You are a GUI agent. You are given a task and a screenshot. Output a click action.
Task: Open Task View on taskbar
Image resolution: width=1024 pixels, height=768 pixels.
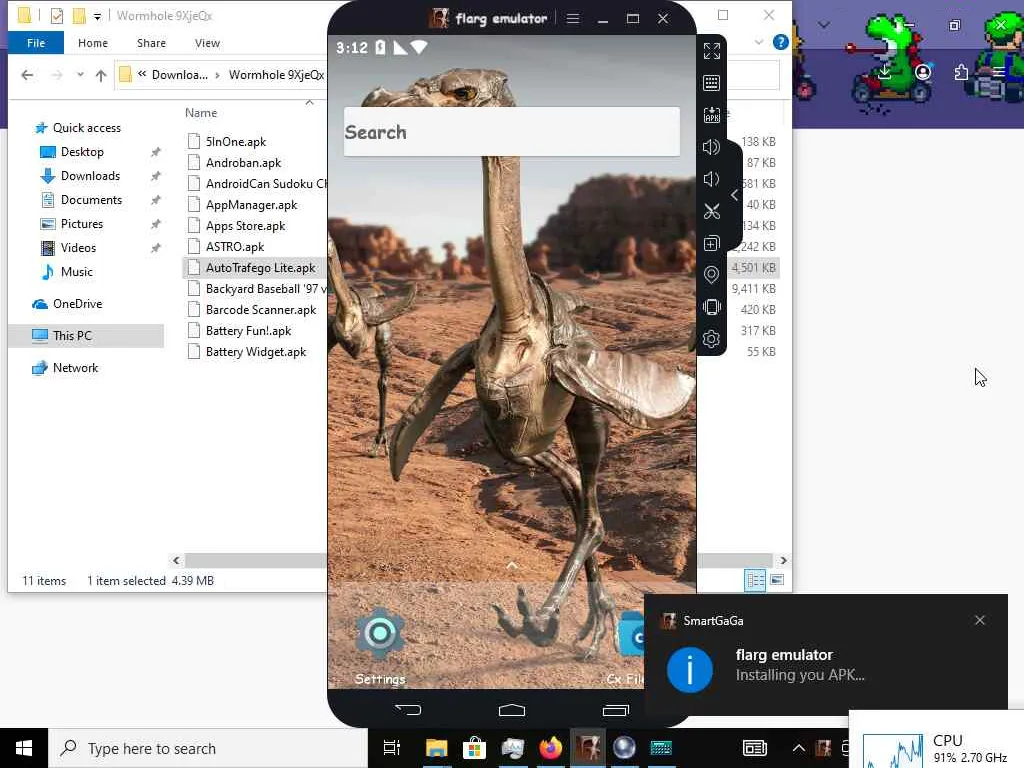pos(392,748)
